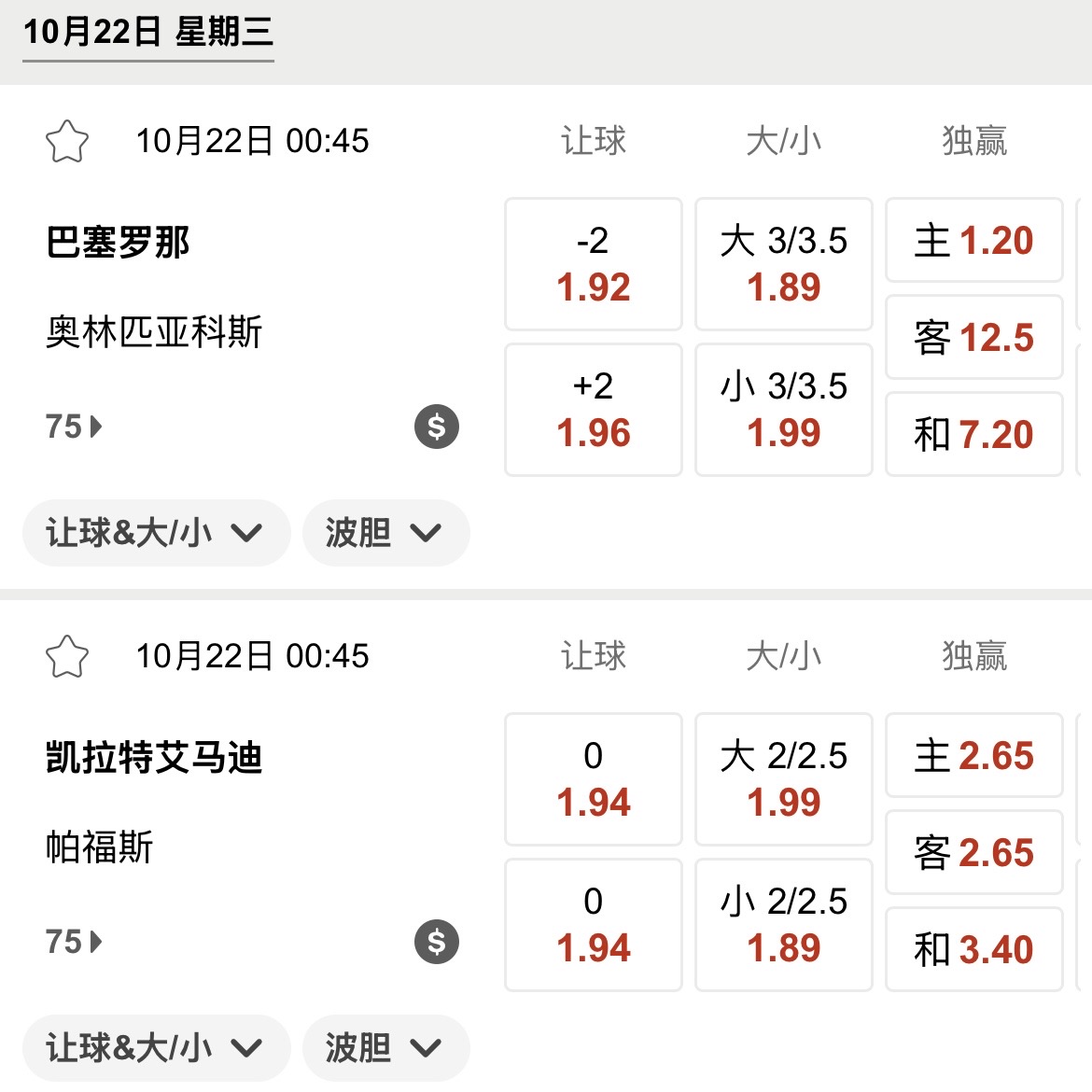Viewport: 1092px width, 1092px height.
Task: Expand the 波胆 dropdown for 帕福斯 match
Action: tap(385, 1047)
